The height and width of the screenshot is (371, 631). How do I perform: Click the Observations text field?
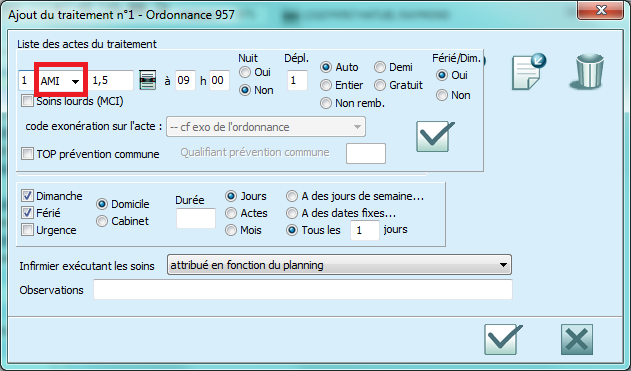tap(303, 290)
